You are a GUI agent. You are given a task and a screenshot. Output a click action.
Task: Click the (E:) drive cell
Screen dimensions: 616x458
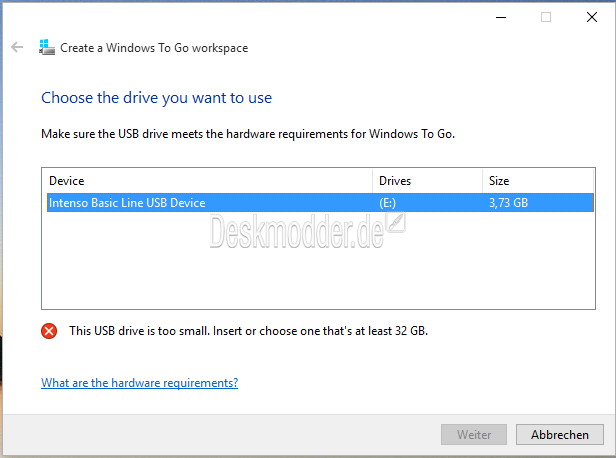pyautogui.click(x=387, y=203)
